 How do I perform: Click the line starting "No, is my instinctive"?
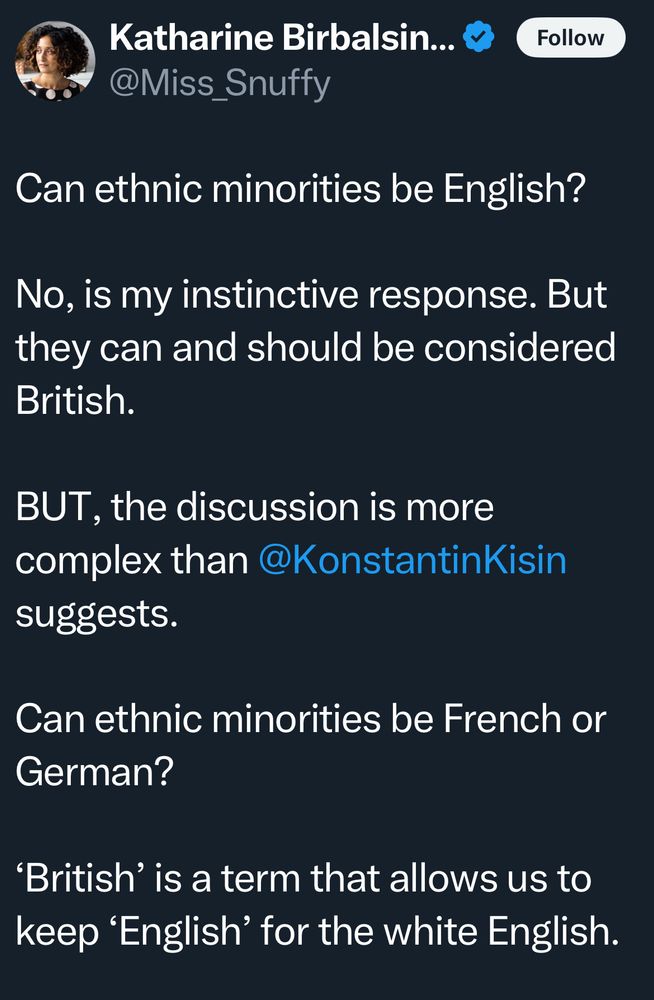tap(312, 296)
